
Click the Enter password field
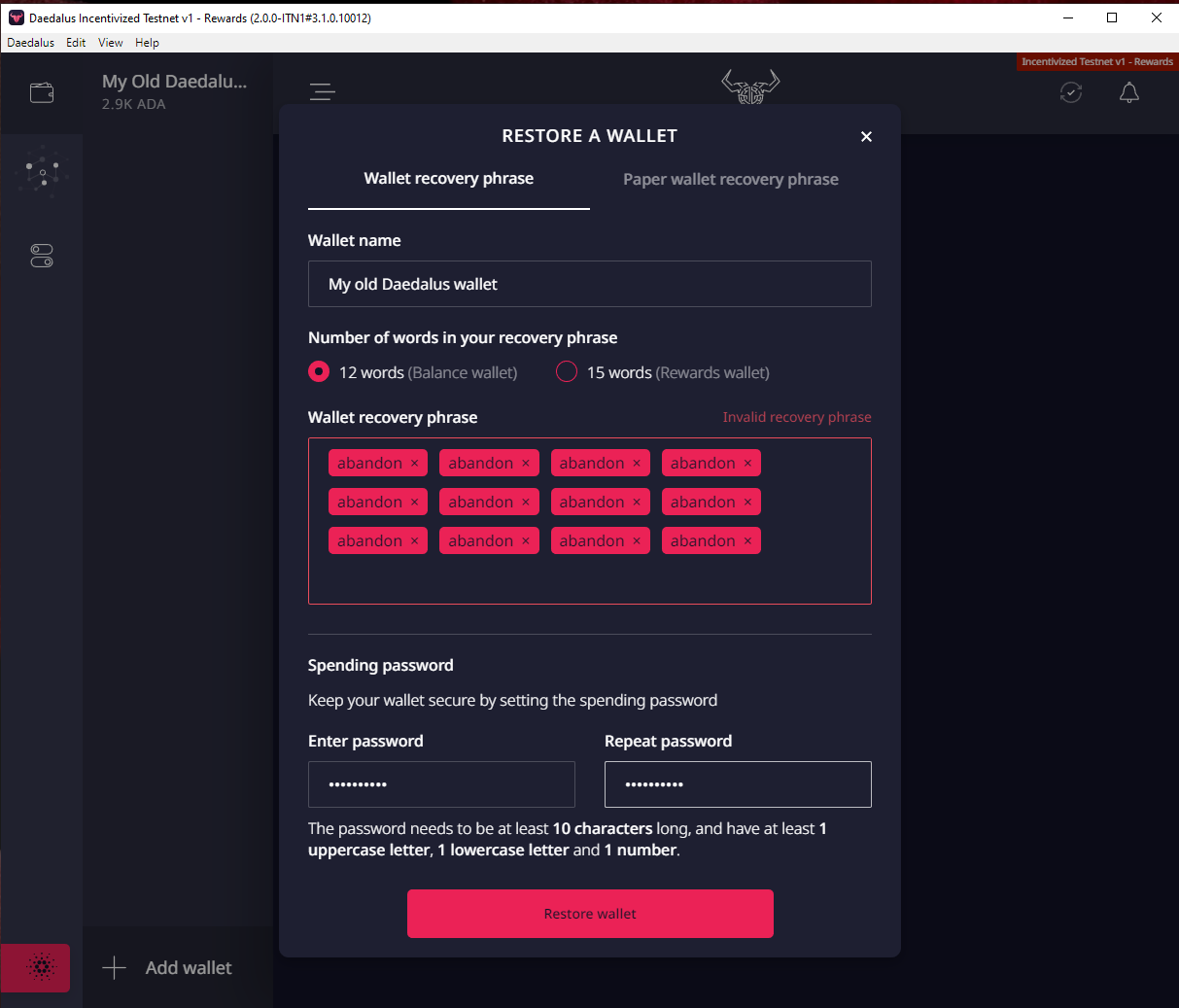pos(441,784)
